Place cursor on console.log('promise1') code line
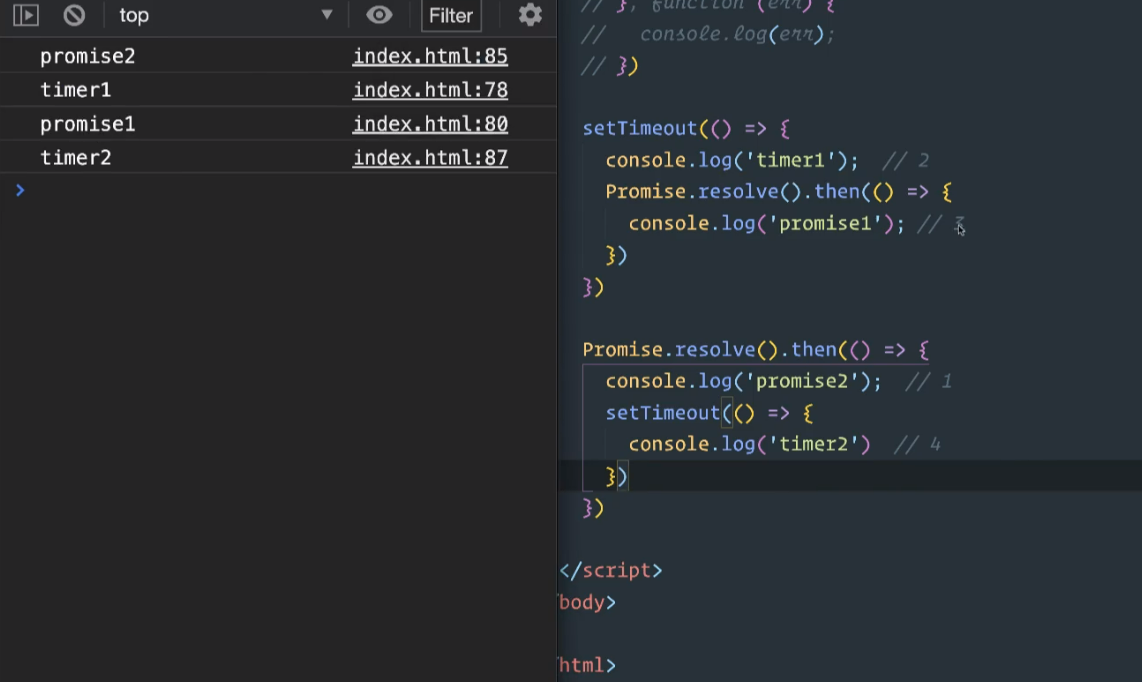This screenshot has width=1142, height=682. tap(767, 224)
